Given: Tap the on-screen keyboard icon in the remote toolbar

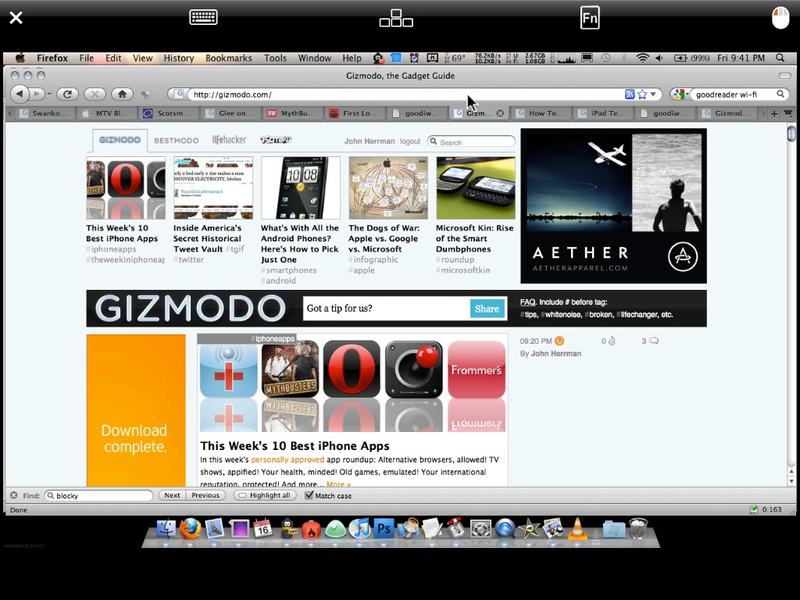Looking at the screenshot, I should [203, 17].
